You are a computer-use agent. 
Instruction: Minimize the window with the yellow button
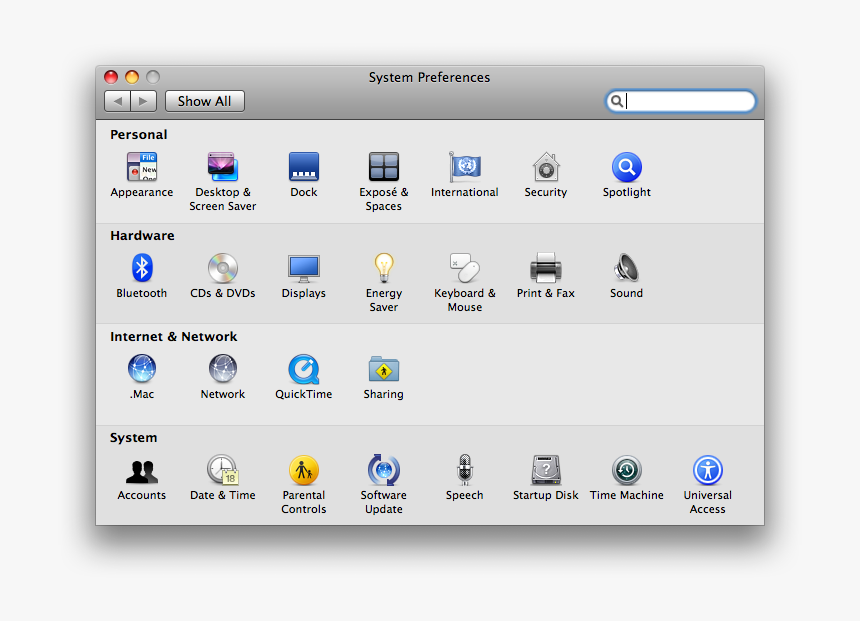[132, 77]
